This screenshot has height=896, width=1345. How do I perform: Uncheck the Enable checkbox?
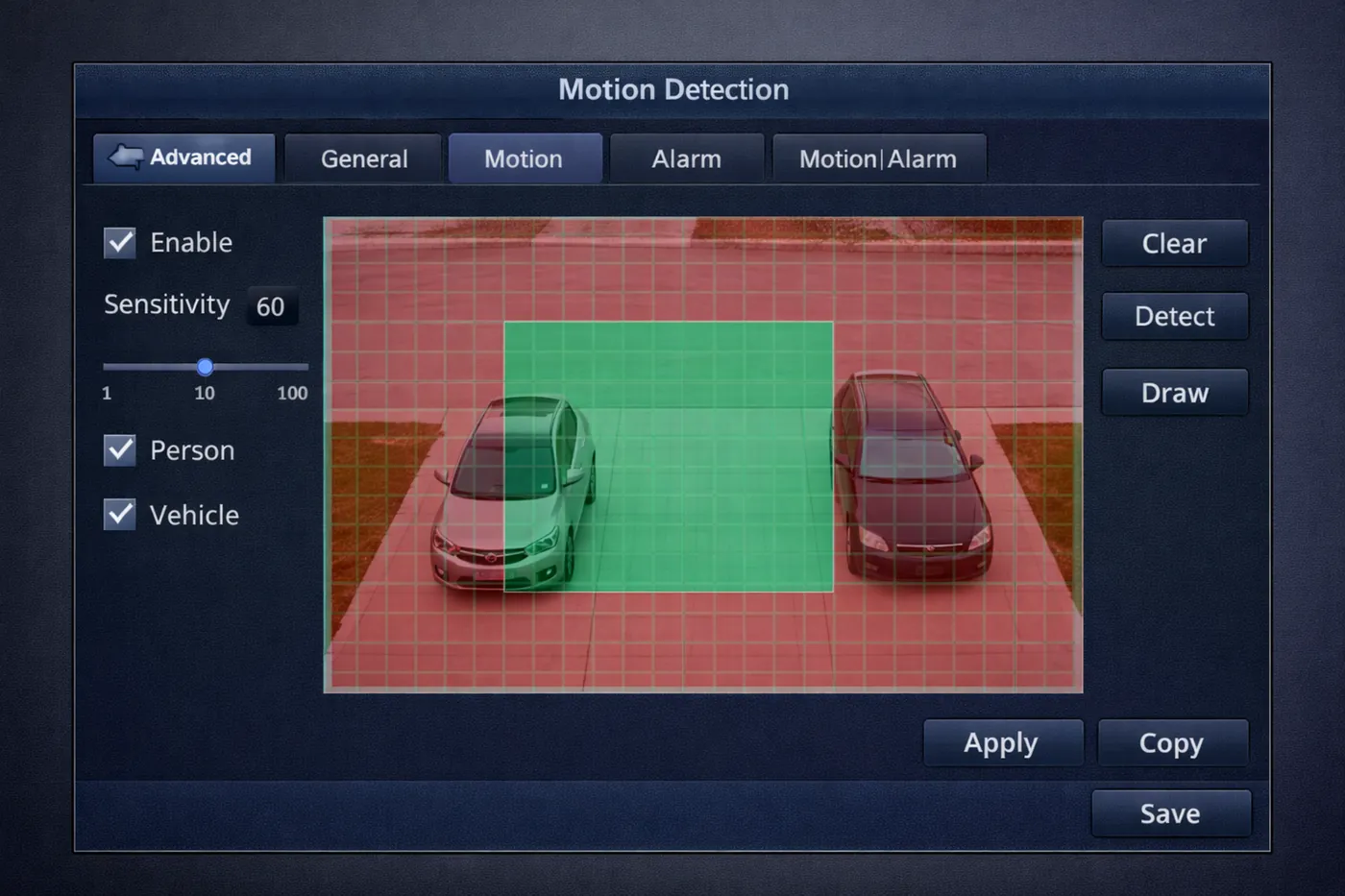coord(120,242)
